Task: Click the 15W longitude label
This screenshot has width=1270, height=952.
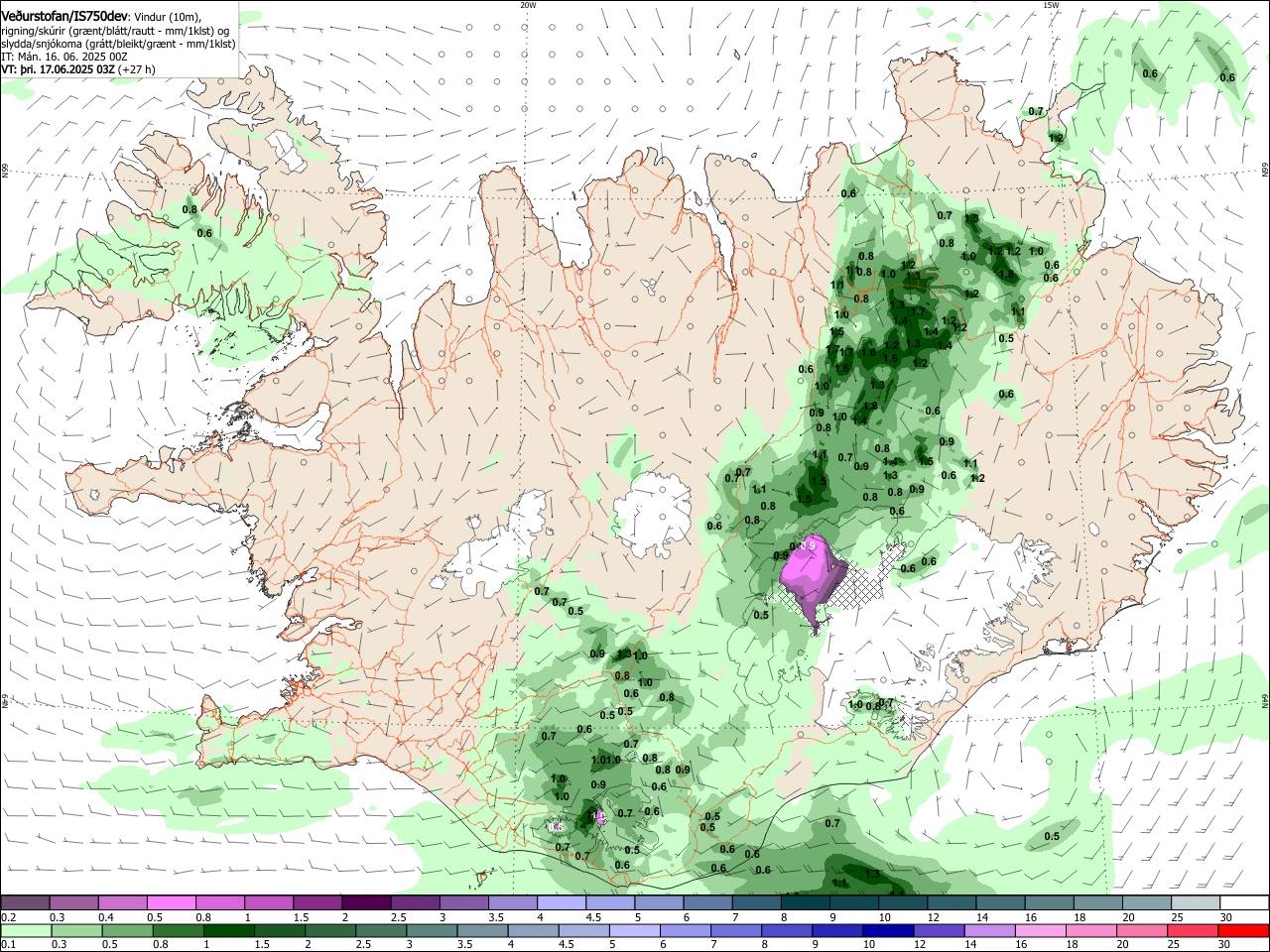Action: [1051, 5]
